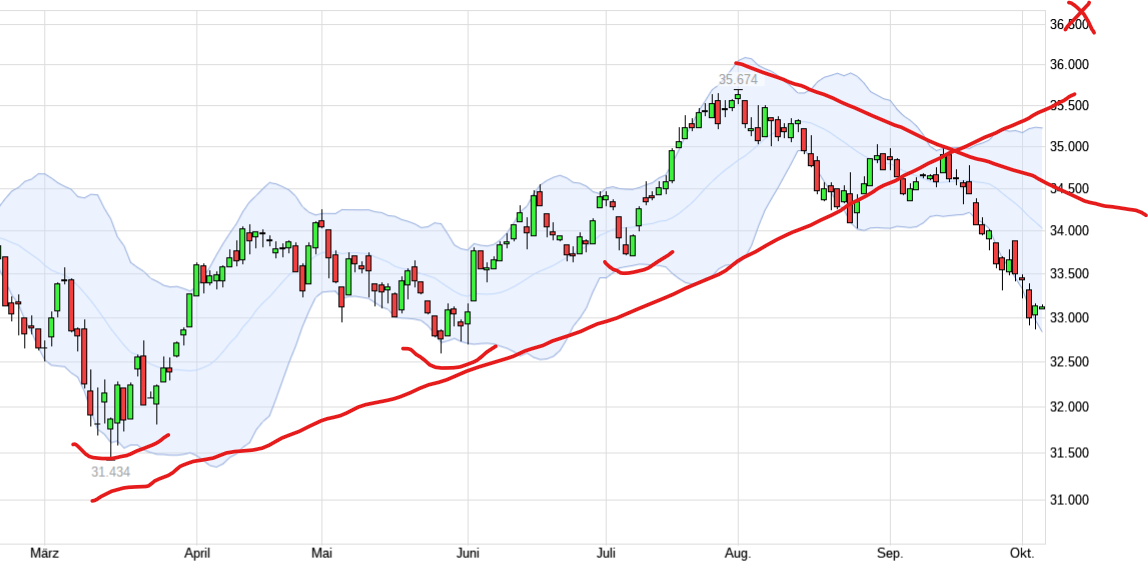Click the 33.000 price axis label
The image size is (1148, 575).
(1070, 317)
